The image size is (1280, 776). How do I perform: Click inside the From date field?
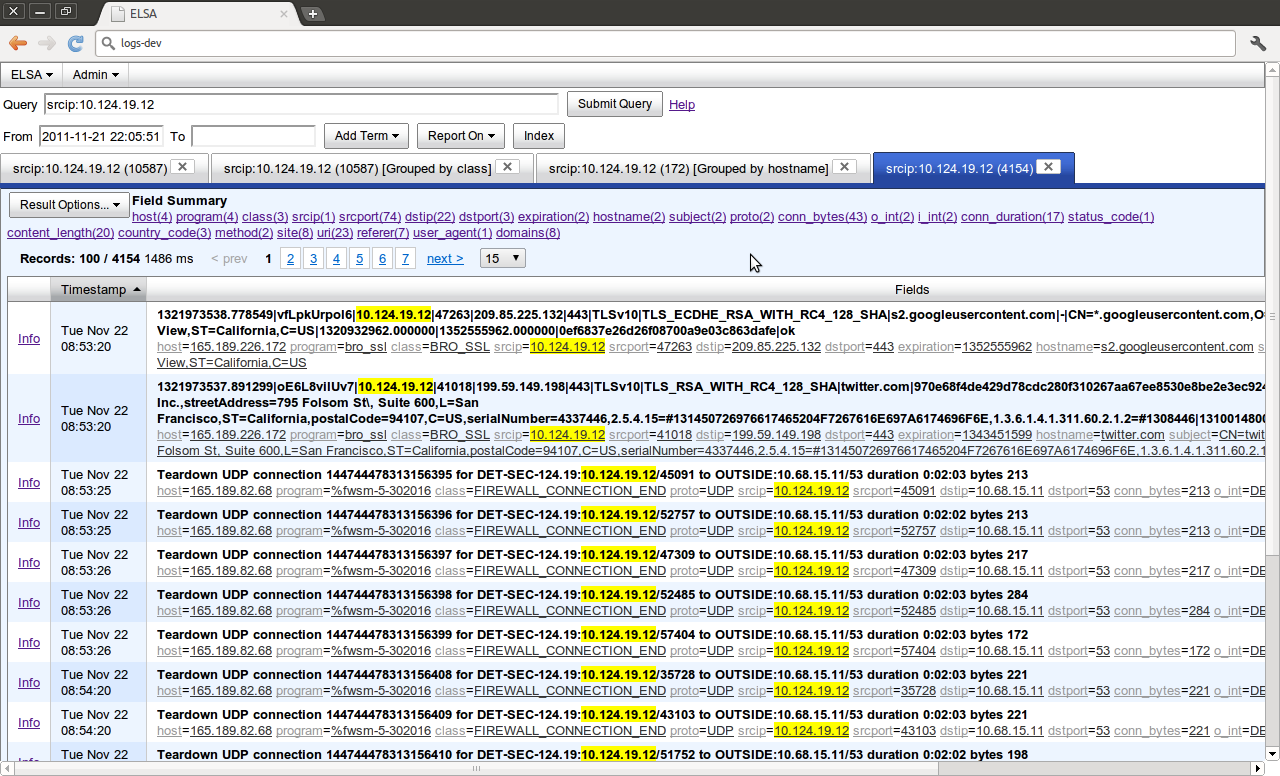coord(101,136)
